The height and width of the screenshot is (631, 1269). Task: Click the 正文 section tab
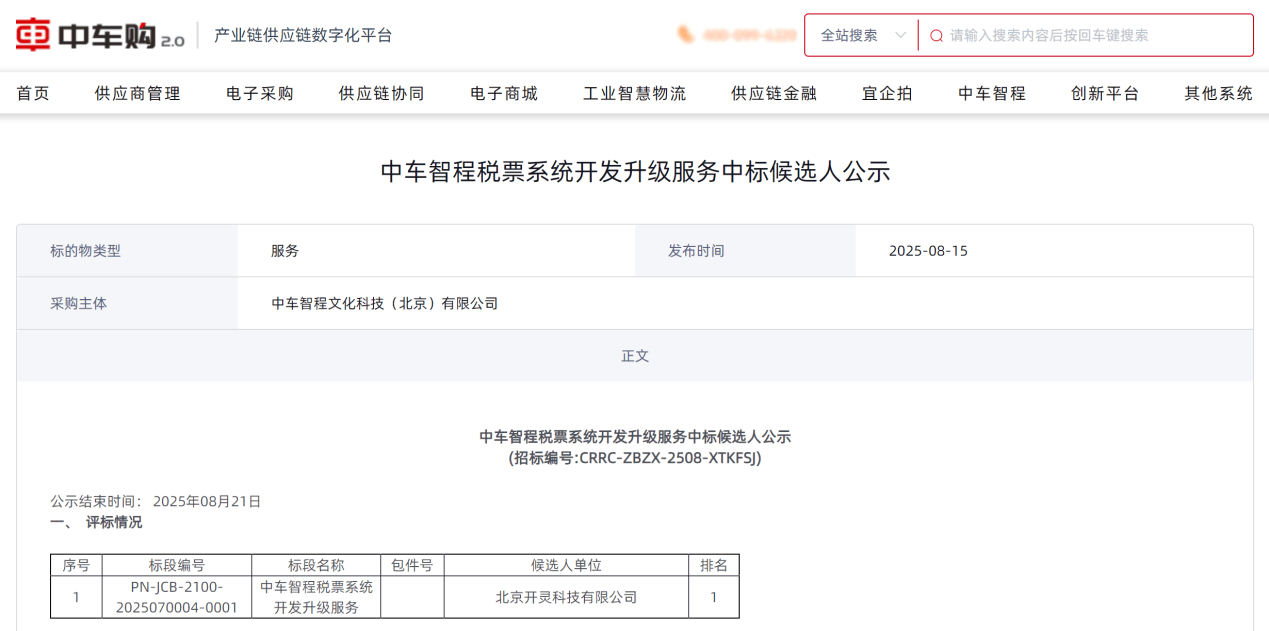(635, 356)
